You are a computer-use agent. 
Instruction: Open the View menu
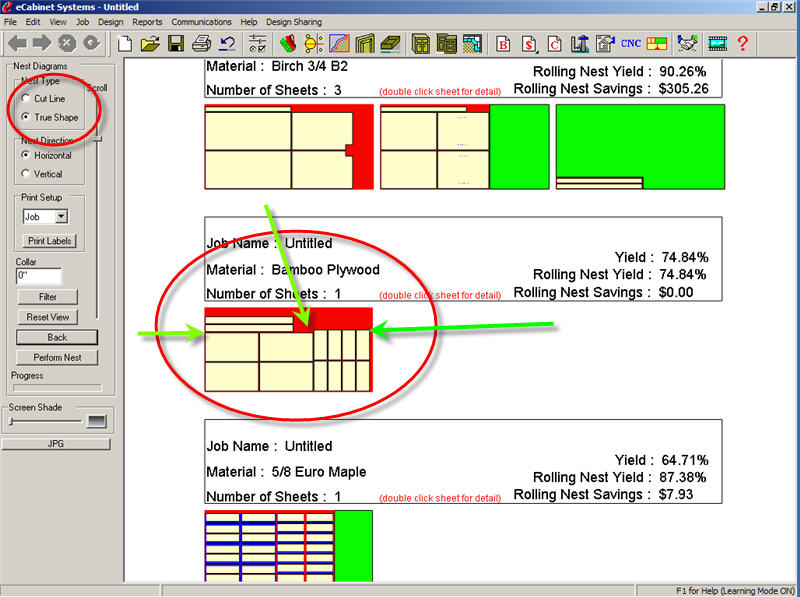[58, 22]
